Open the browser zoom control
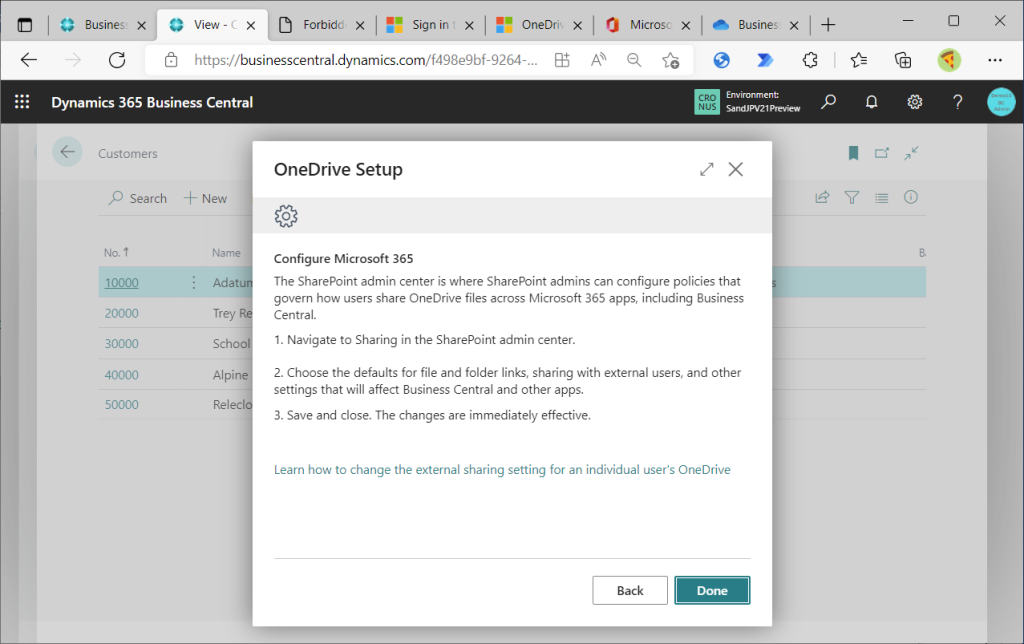The height and width of the screenshot is (644, 1024). click(x=633, y=60)
